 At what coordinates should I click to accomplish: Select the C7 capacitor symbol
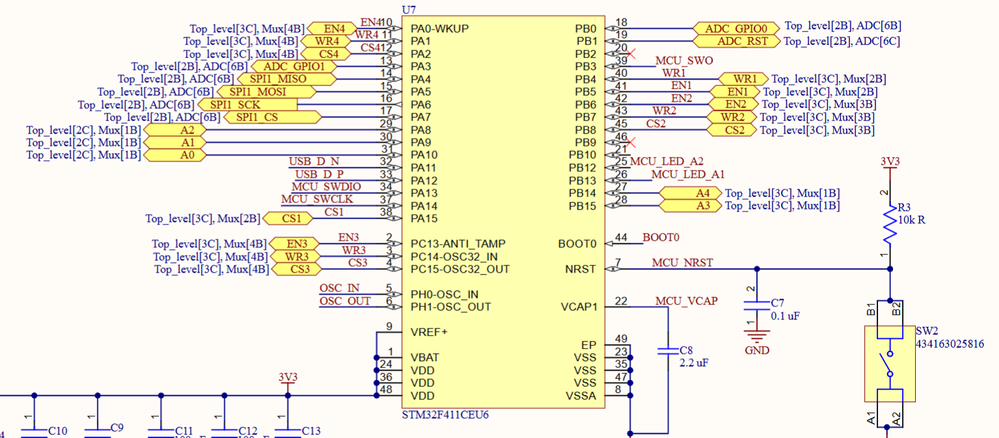[756, 307]
